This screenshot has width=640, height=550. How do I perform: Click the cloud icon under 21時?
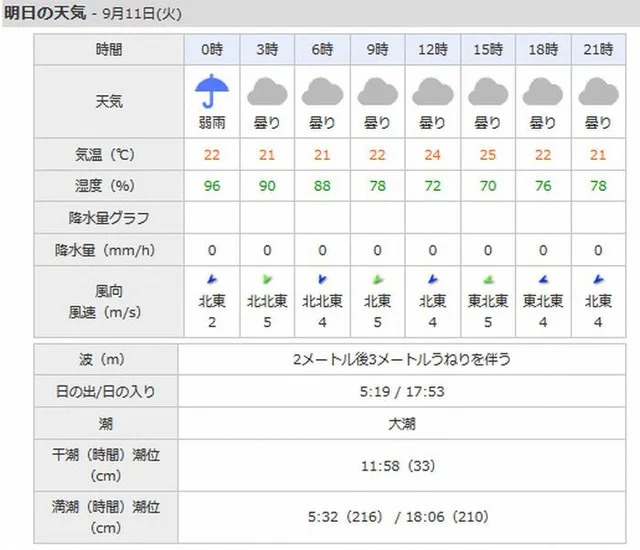598,91
